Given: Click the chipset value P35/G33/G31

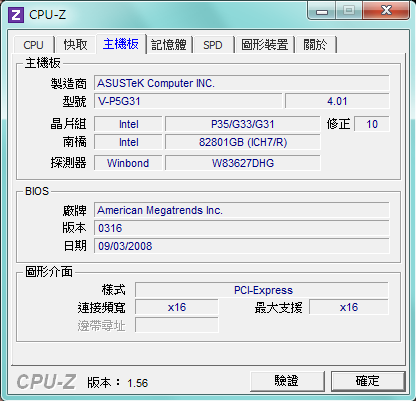Looking at the screenshot, I should [243, 124].
